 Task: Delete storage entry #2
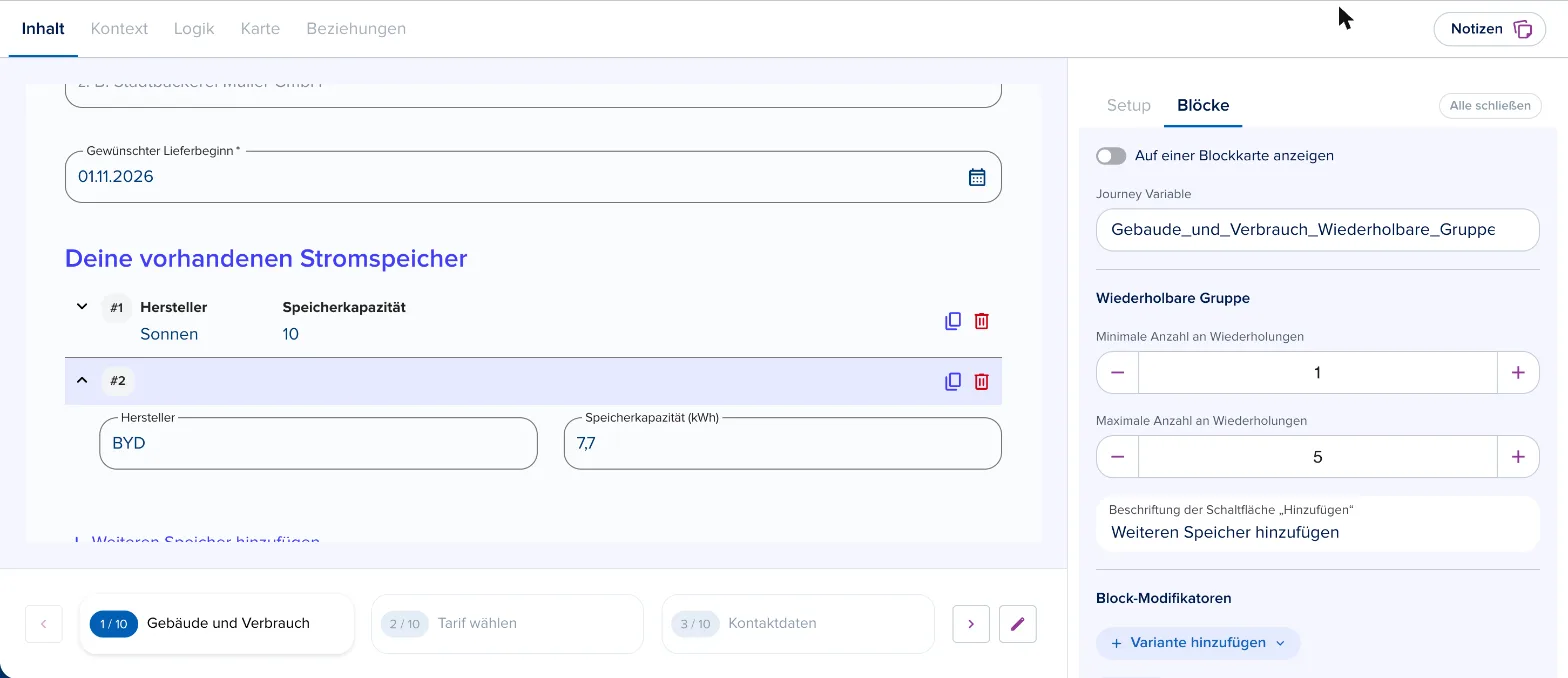click(x=982, y=381)
